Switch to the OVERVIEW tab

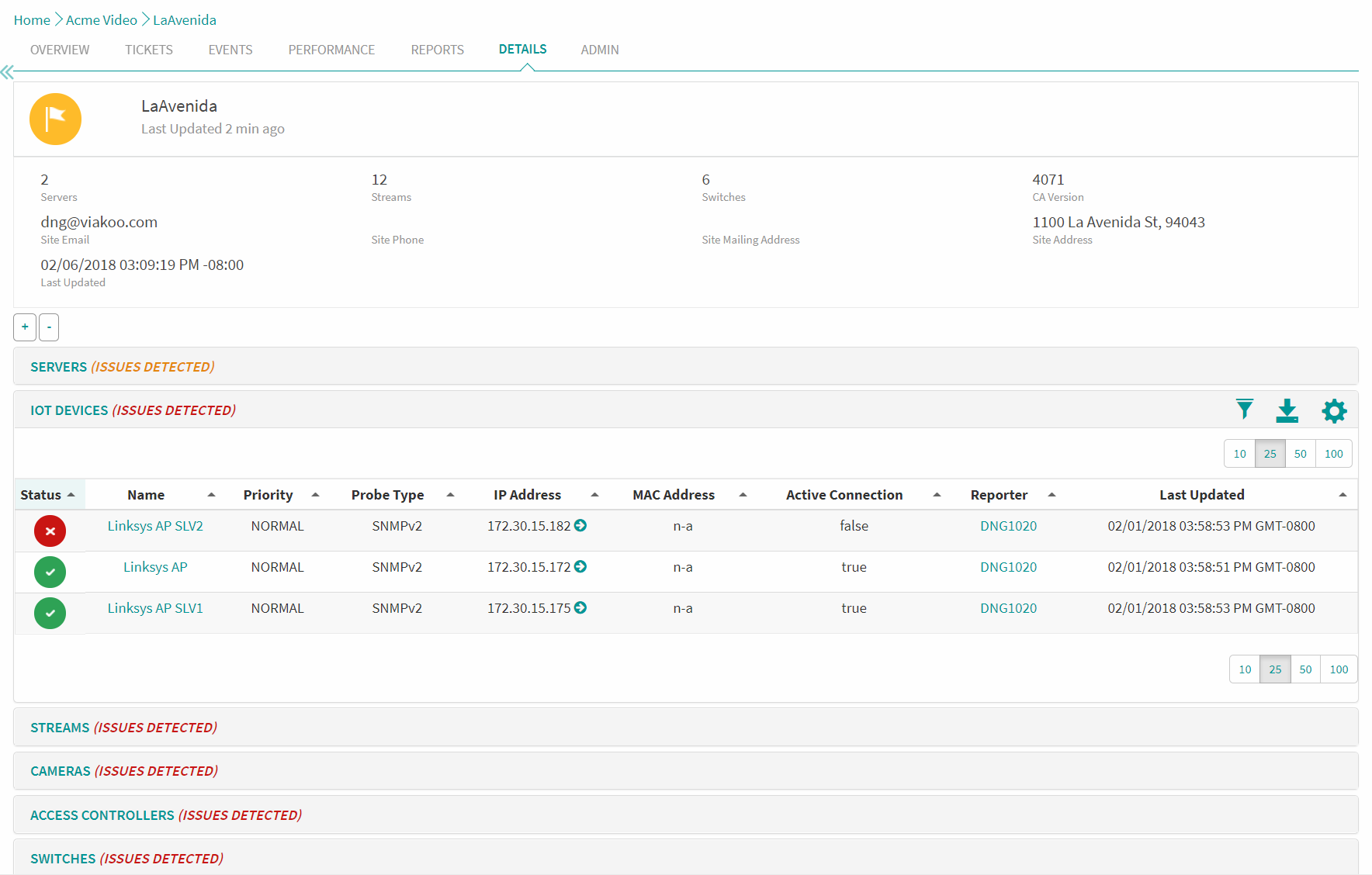pyautogui.click(x=60, y=50)
